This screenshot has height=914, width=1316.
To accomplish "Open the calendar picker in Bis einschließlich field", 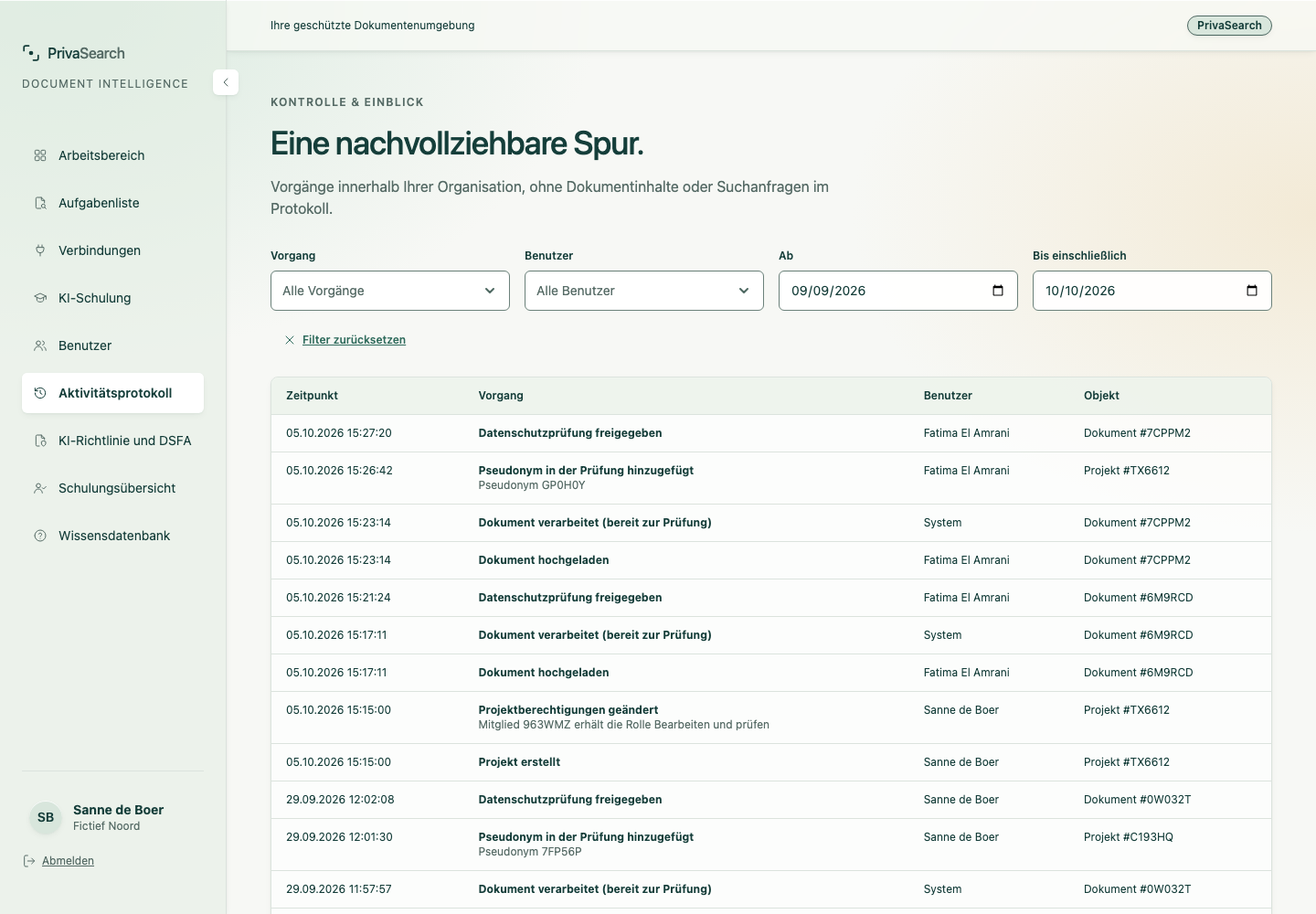I will 1252,291.
